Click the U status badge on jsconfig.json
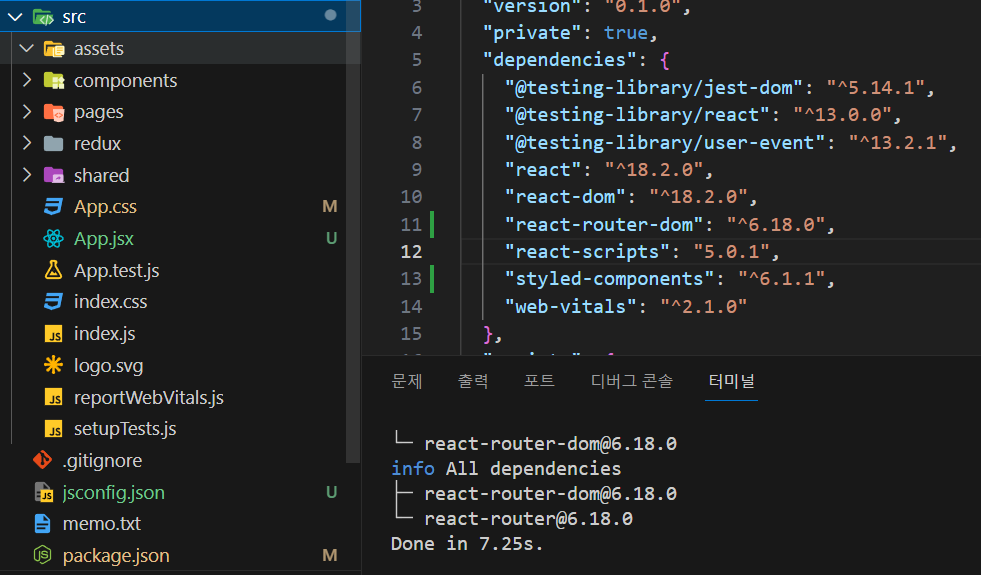 pyautogui.click(x=332, y=492)
